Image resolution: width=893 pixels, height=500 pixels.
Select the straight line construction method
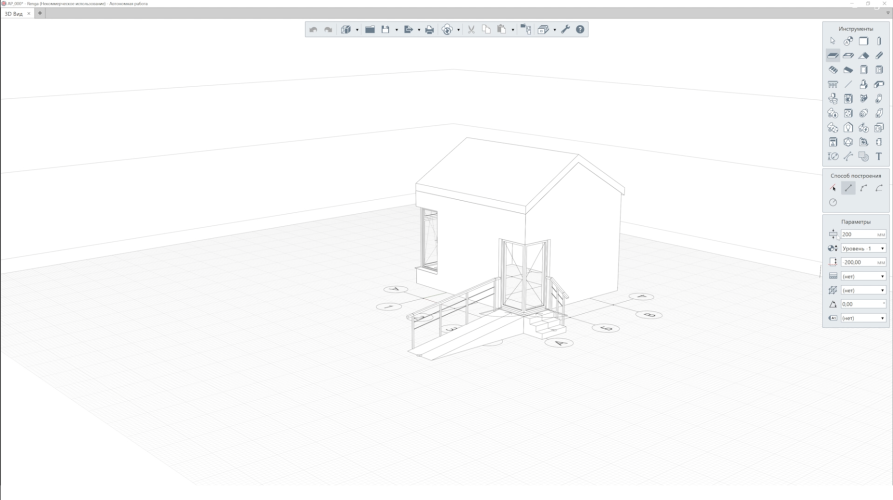848,187
